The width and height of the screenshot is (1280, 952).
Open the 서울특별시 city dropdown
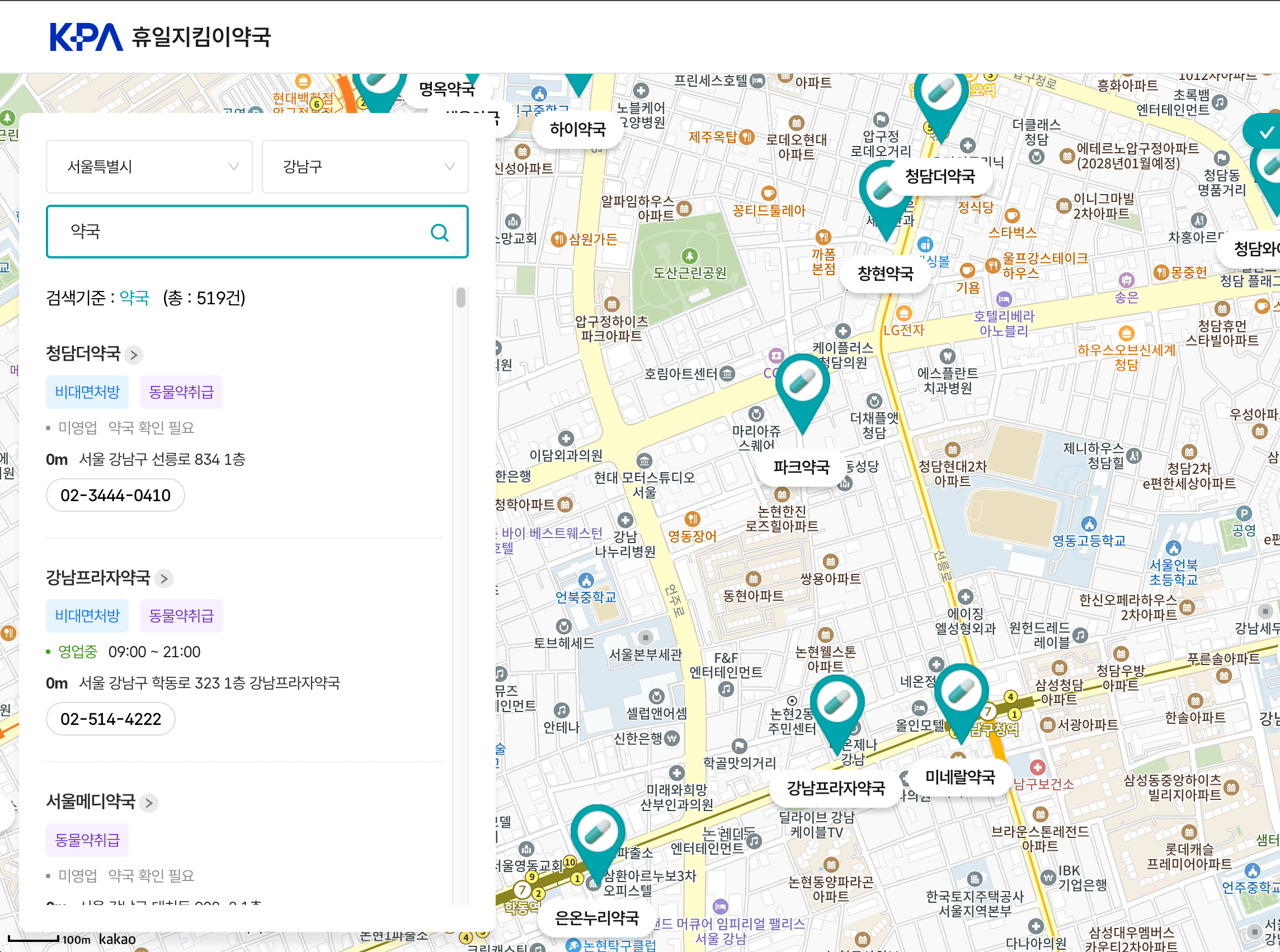[x=149, y=167]
